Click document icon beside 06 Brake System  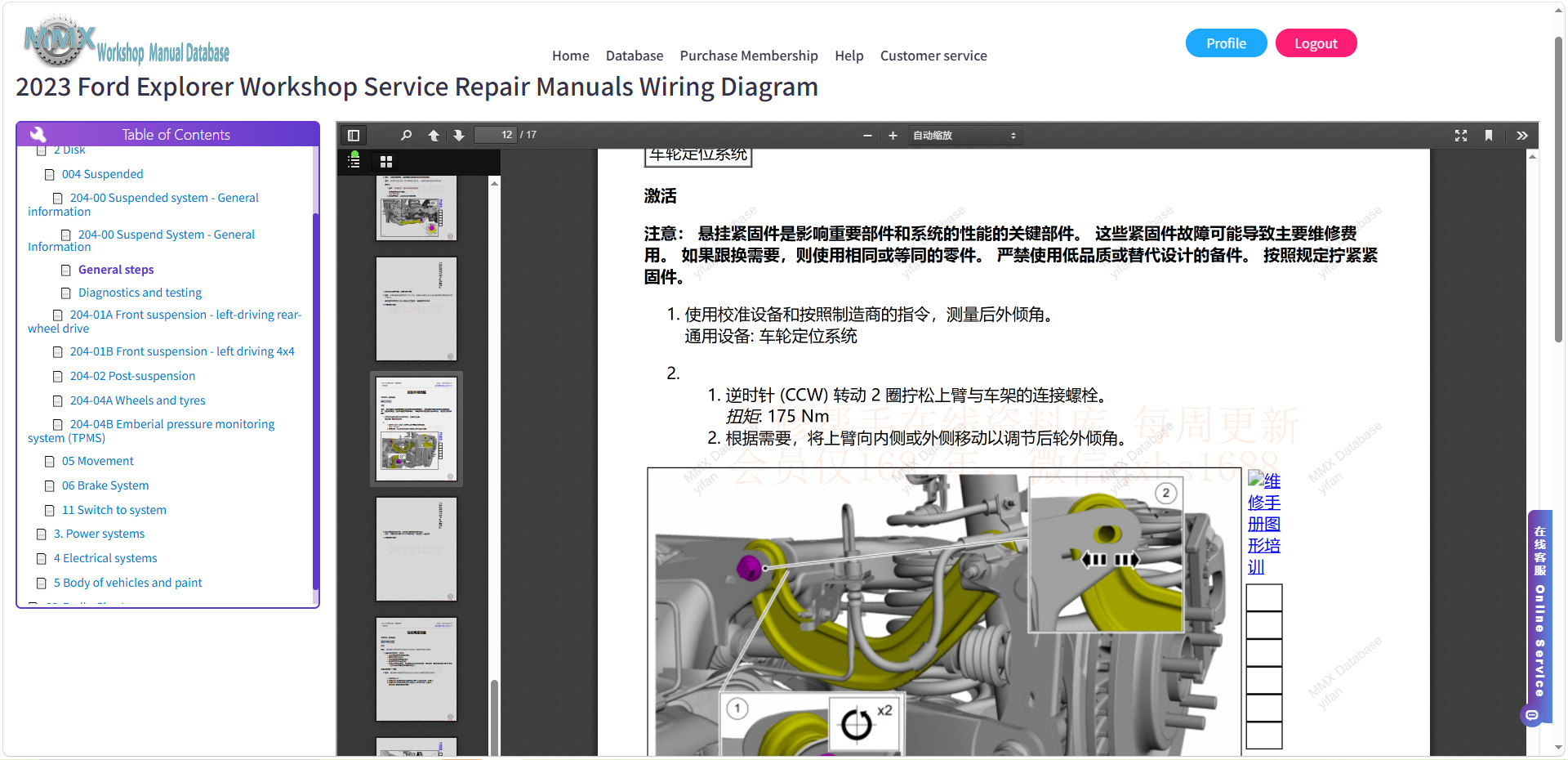[x=50, y=486]
